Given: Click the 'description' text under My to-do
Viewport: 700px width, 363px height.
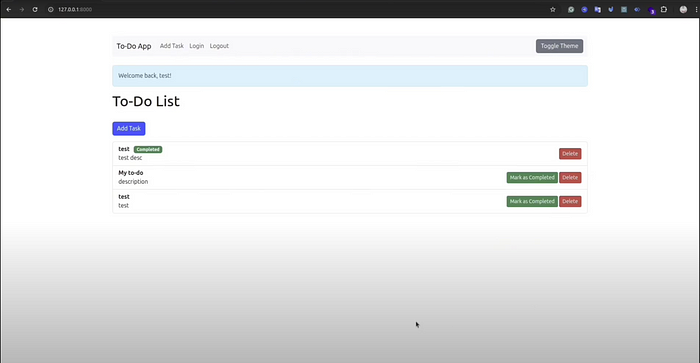Looking at the screenshot, I should (x=133, y=182).
